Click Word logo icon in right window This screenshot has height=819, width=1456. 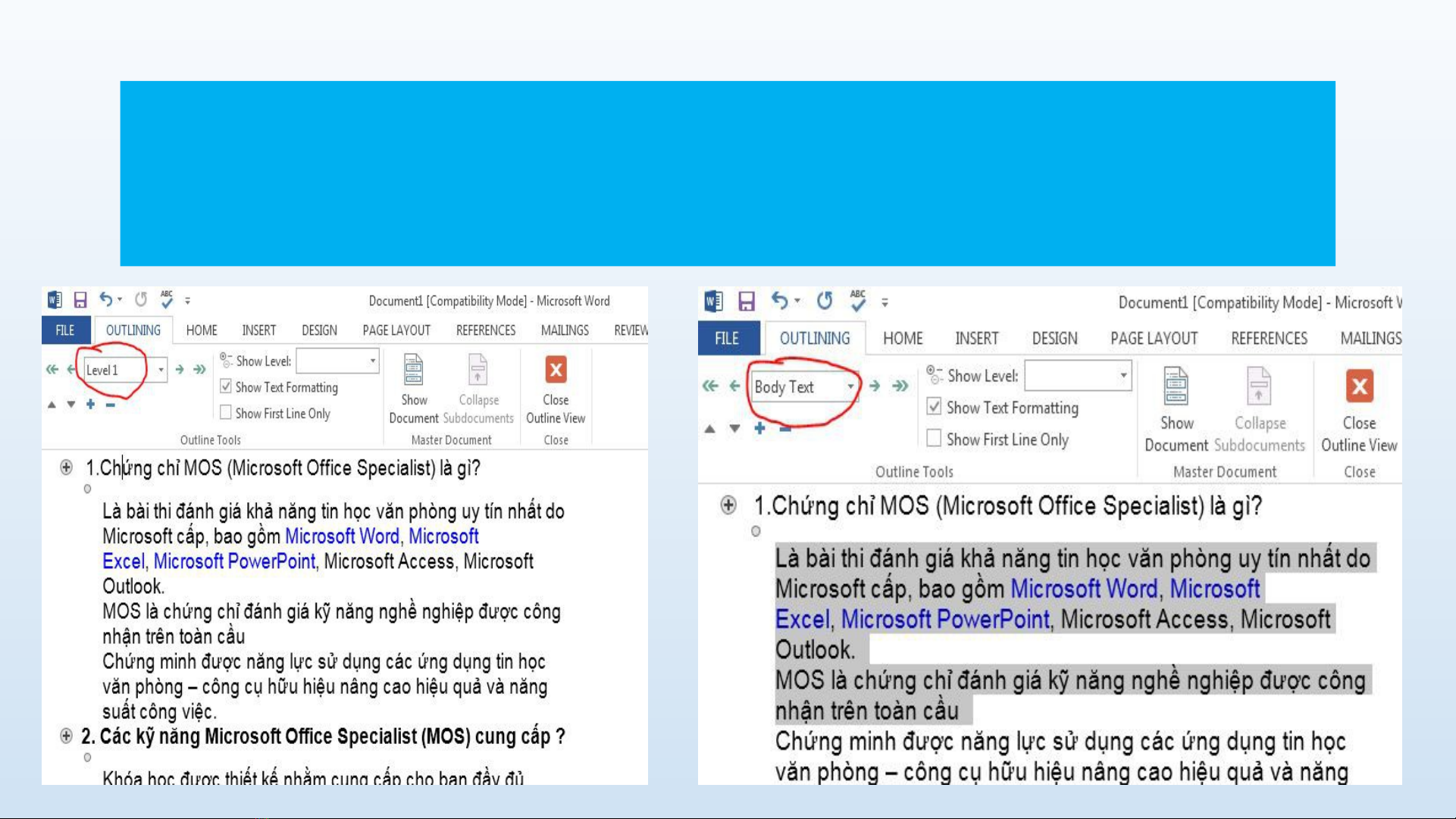point(713,302)
